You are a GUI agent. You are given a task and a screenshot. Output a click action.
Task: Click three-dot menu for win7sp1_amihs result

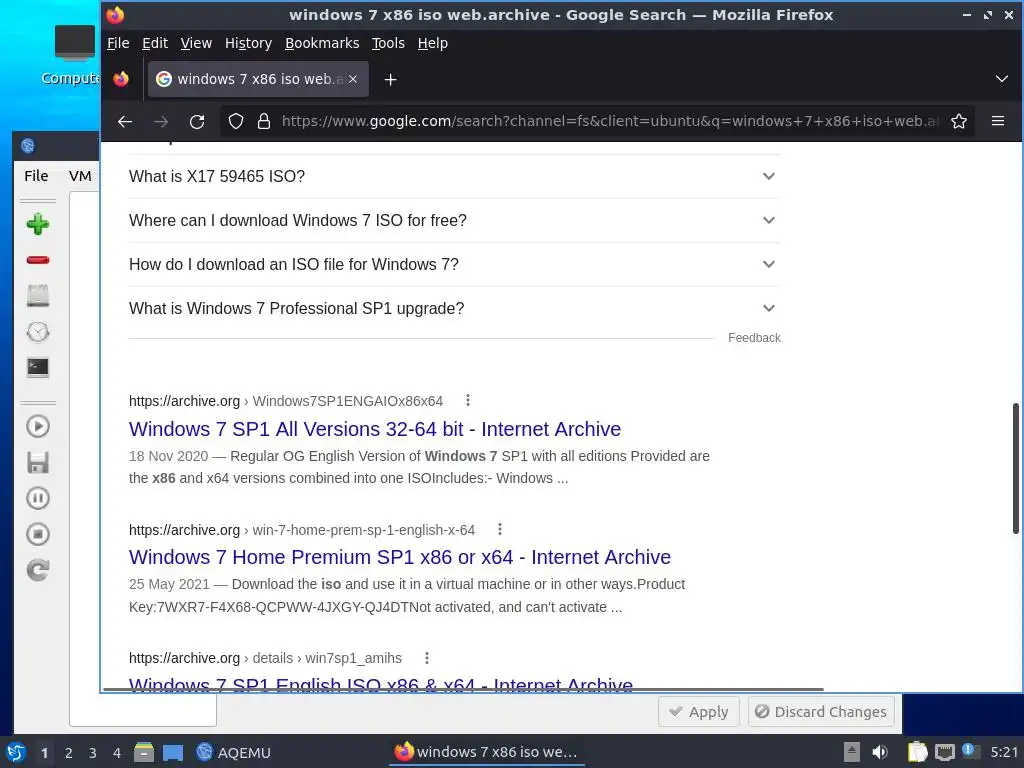pos(426,658)
